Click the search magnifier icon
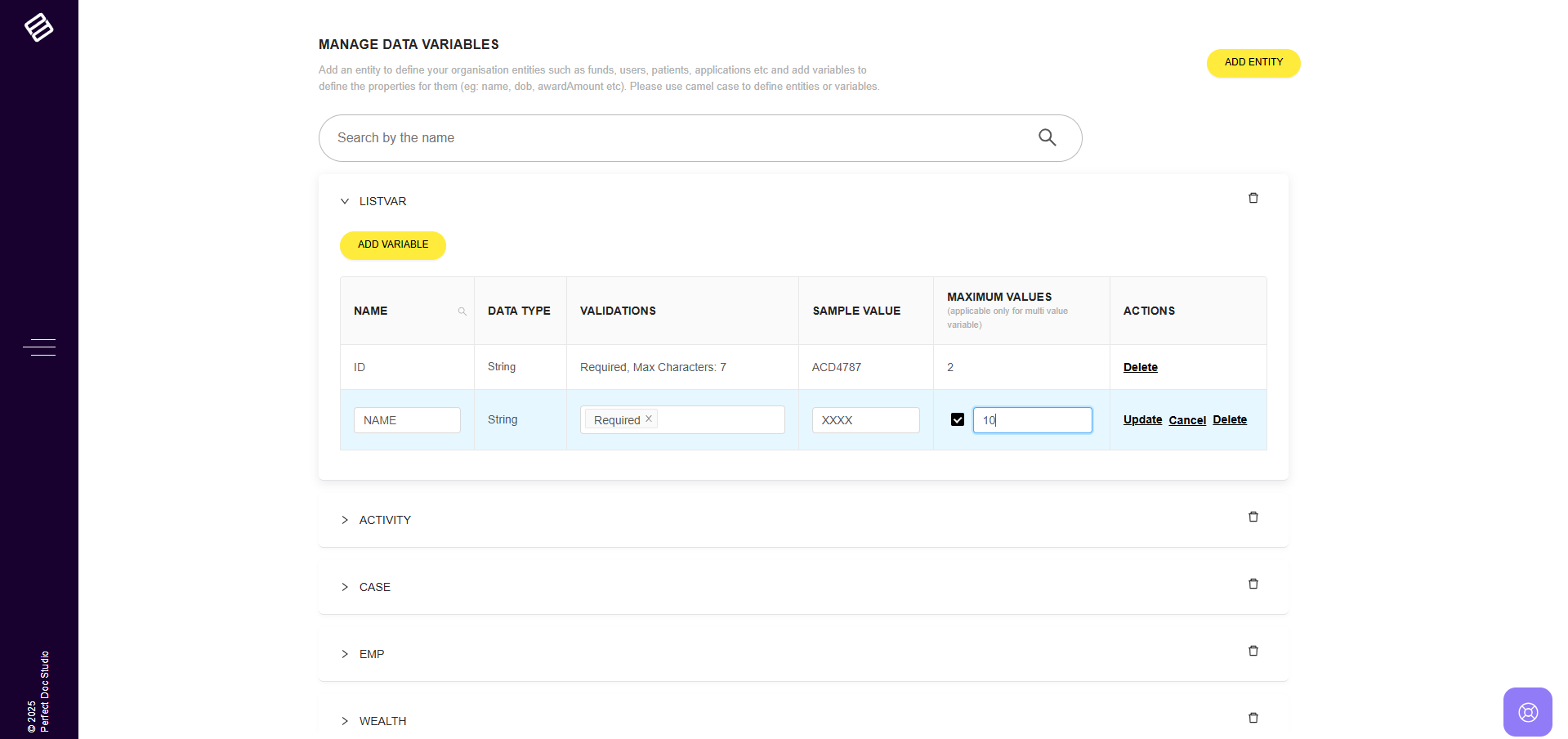Screen dimensions: 1568x739 point(1047,138)
